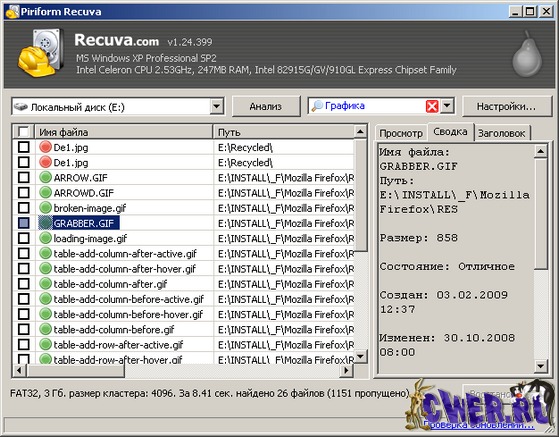Click the Состояние: Отличное summary line
This screenshot has height=437, width=559.
click(447, 267)
